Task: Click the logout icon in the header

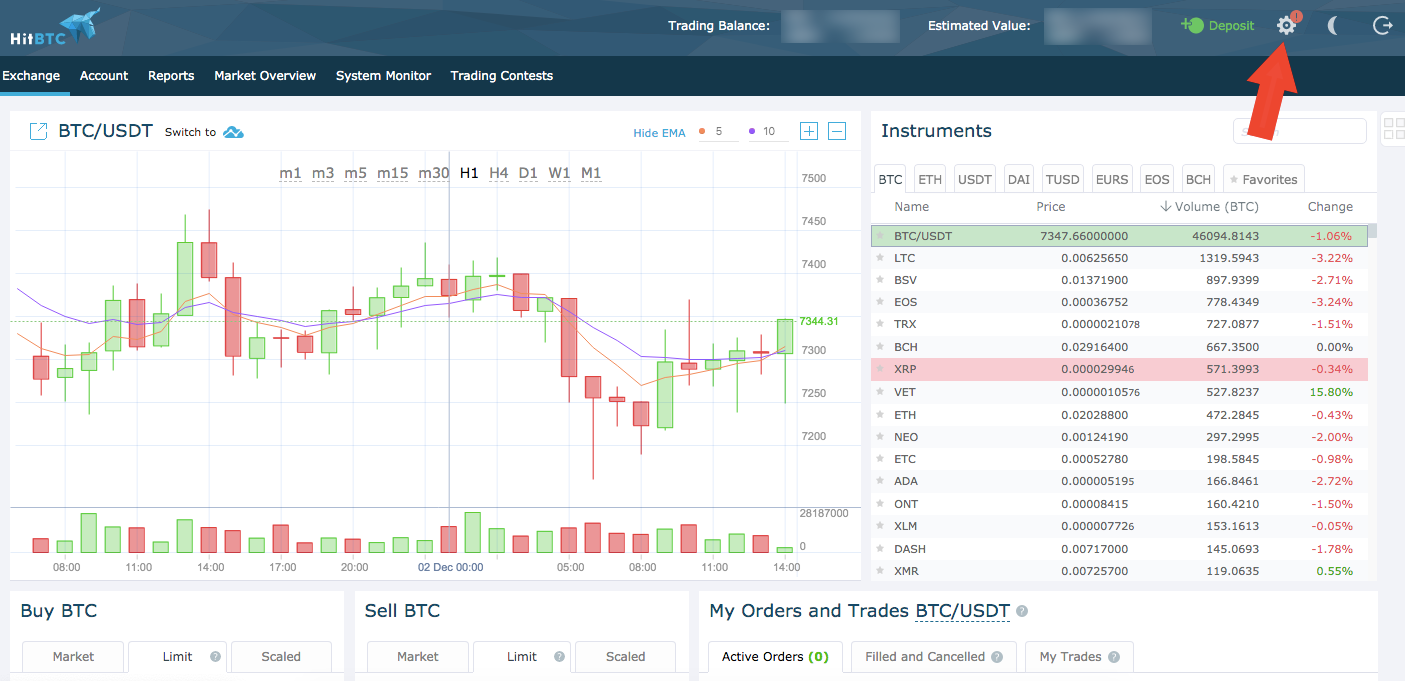Action: point(1383,26)
